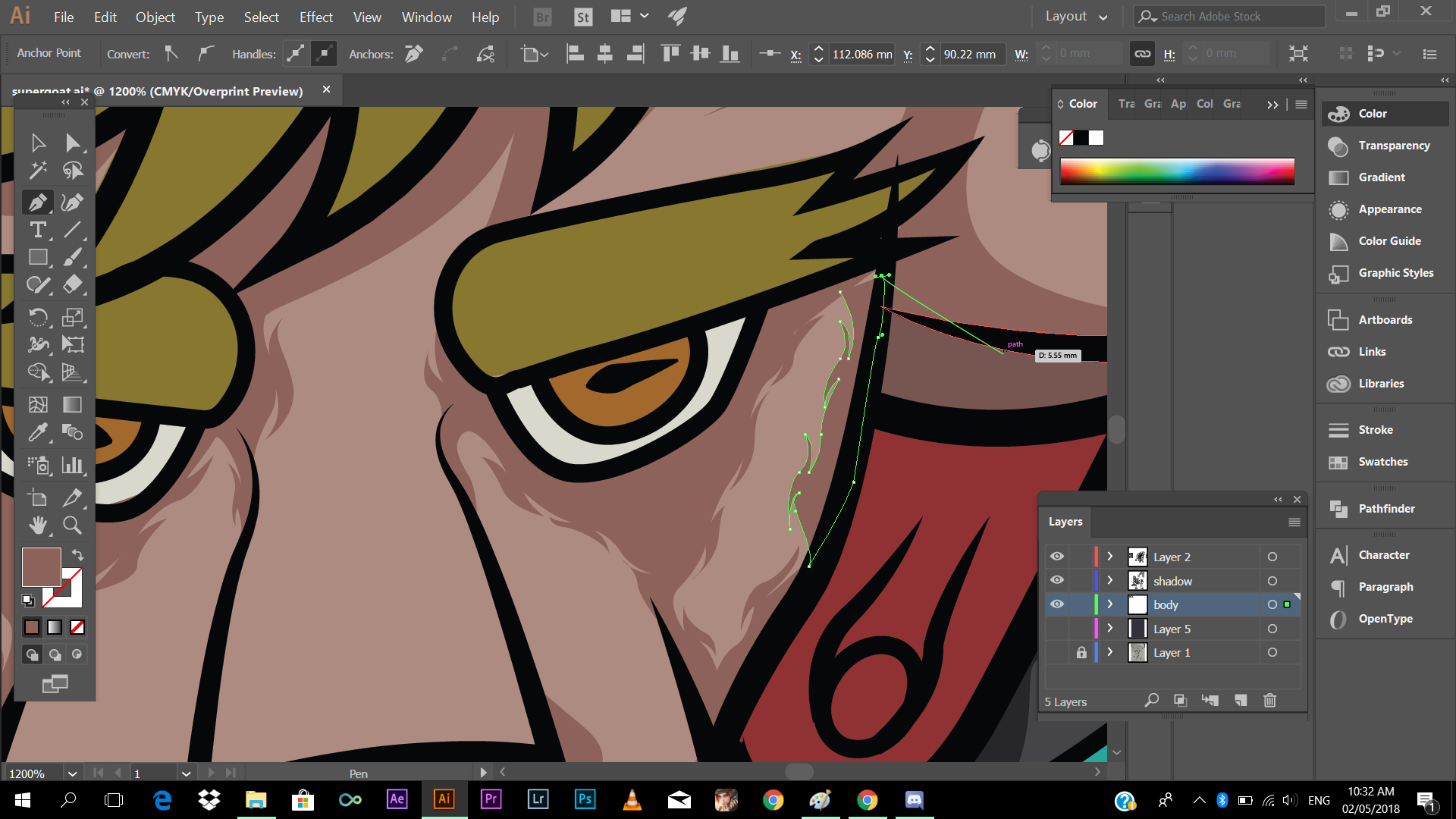Select the Zoom tool
This screenshot has height=819, width=1456.
[72, 525]
